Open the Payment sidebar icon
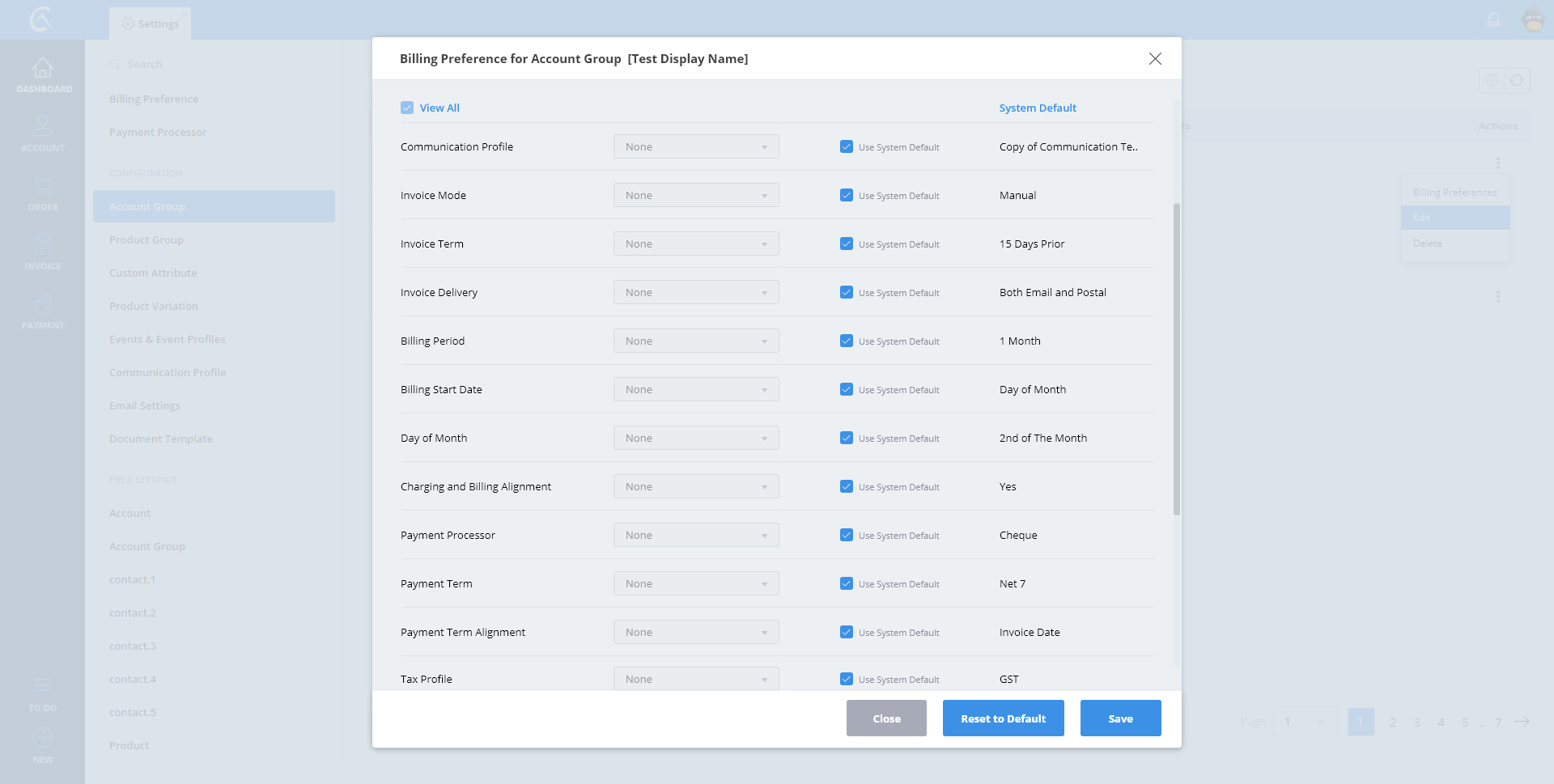 tap(43, 304)
